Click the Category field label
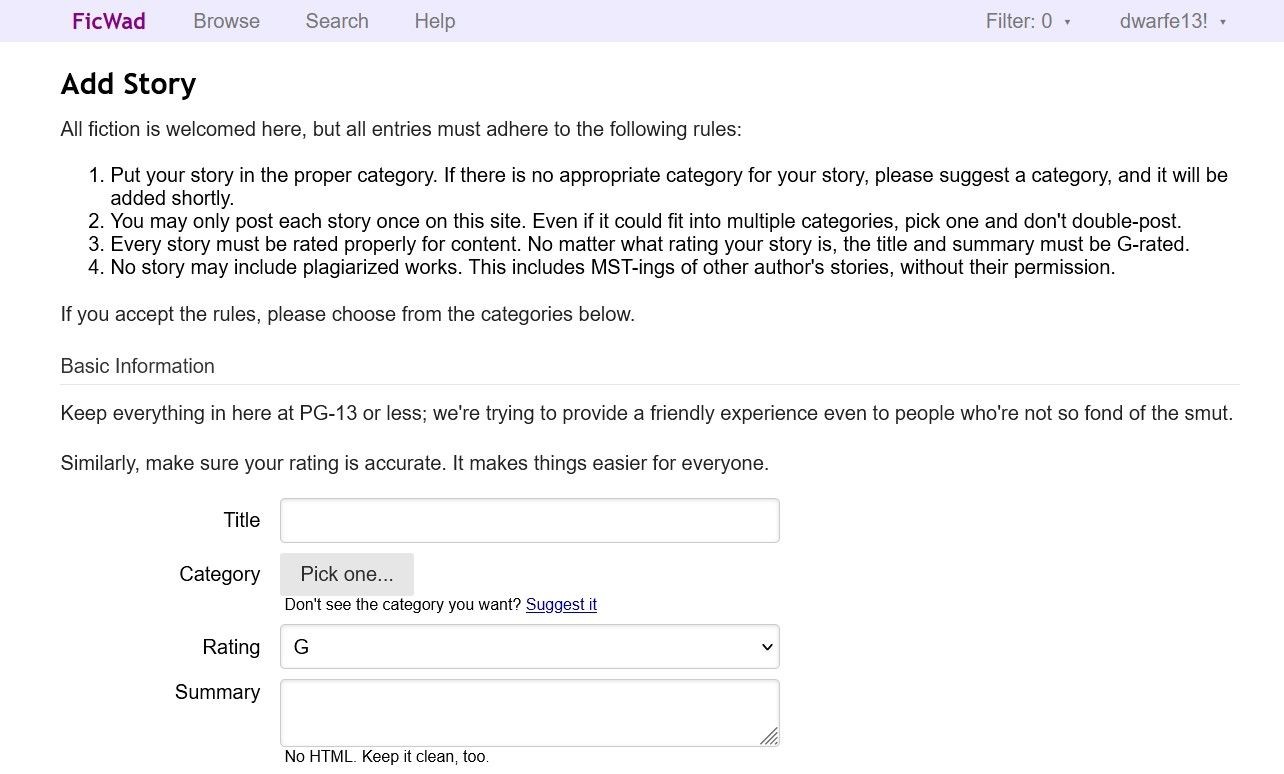Image resolution: width=1284 pixels, height=774 pixels. coord(220,574)
